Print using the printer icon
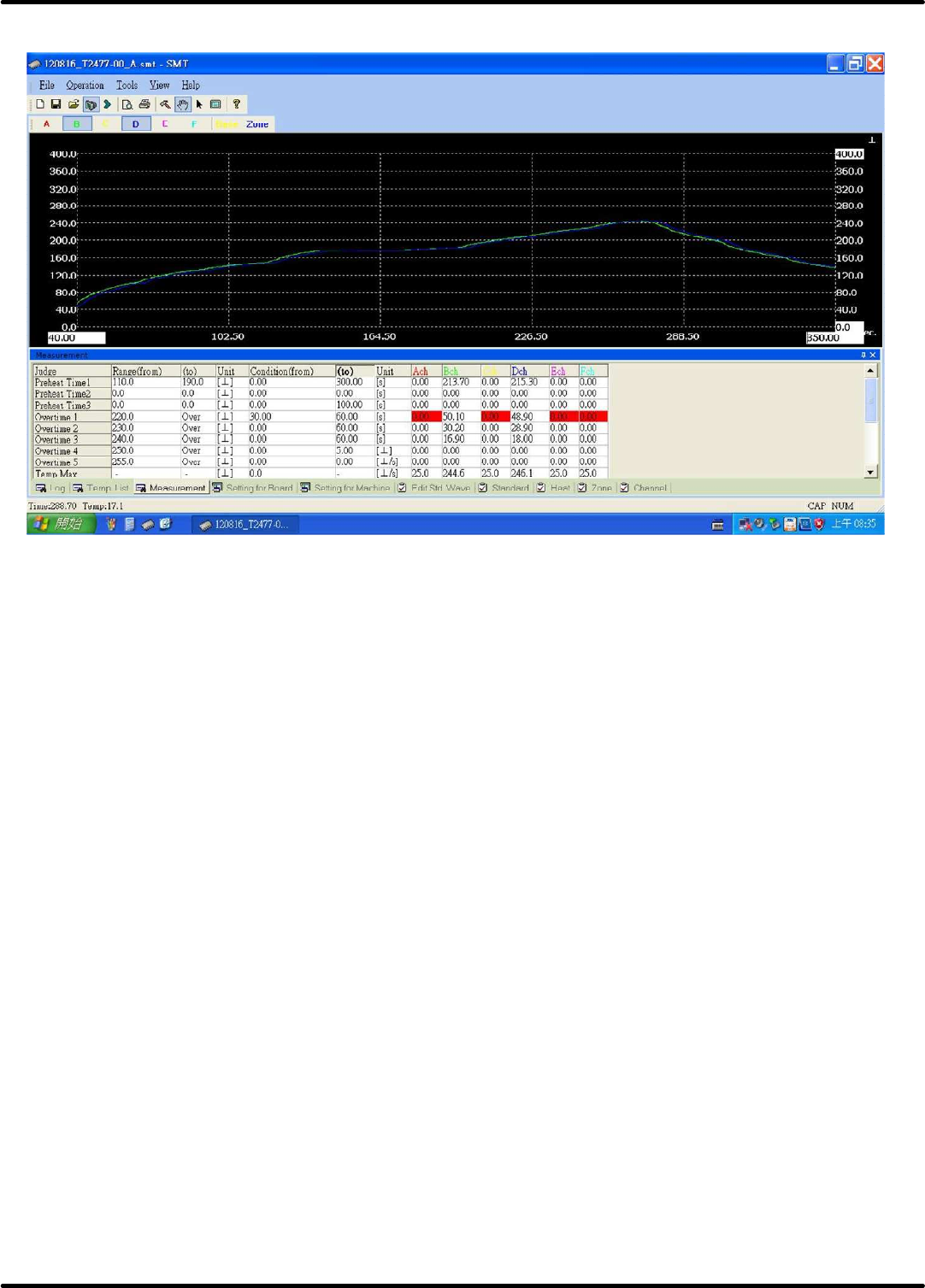925x1288 pixels. (x=144, y=104)
